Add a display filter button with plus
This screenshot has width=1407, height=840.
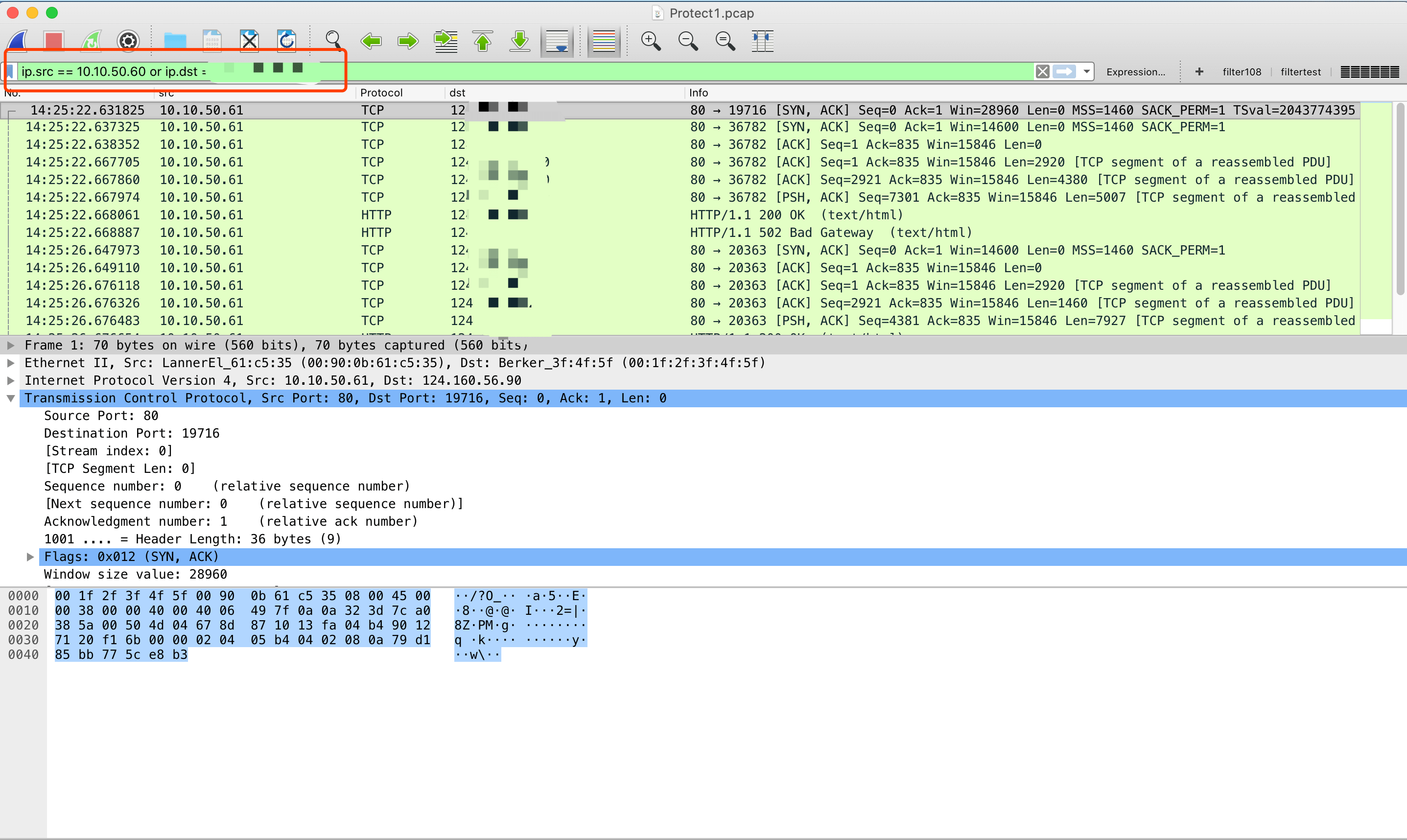[1199, 71]
